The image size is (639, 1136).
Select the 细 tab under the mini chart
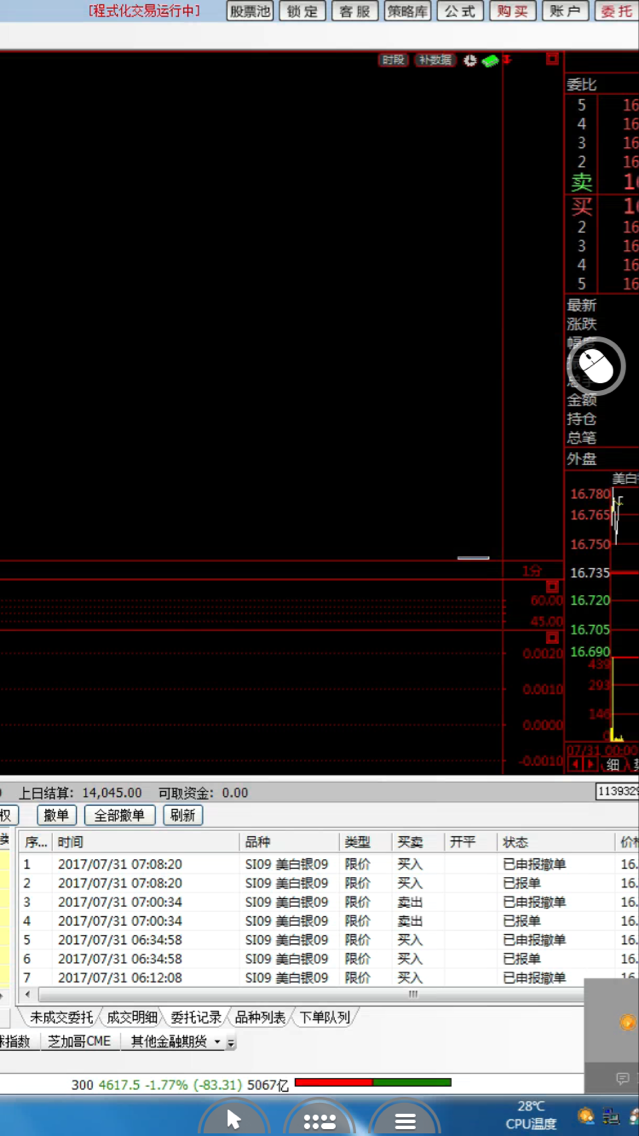(x=613, y=764)
